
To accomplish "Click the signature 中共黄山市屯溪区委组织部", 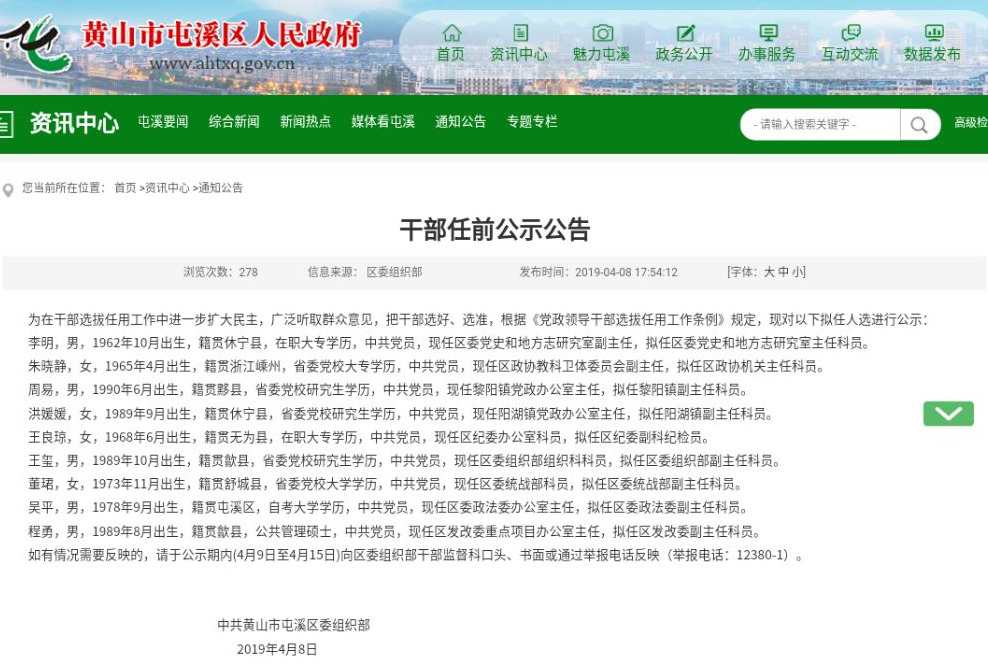I will (294, 625).
